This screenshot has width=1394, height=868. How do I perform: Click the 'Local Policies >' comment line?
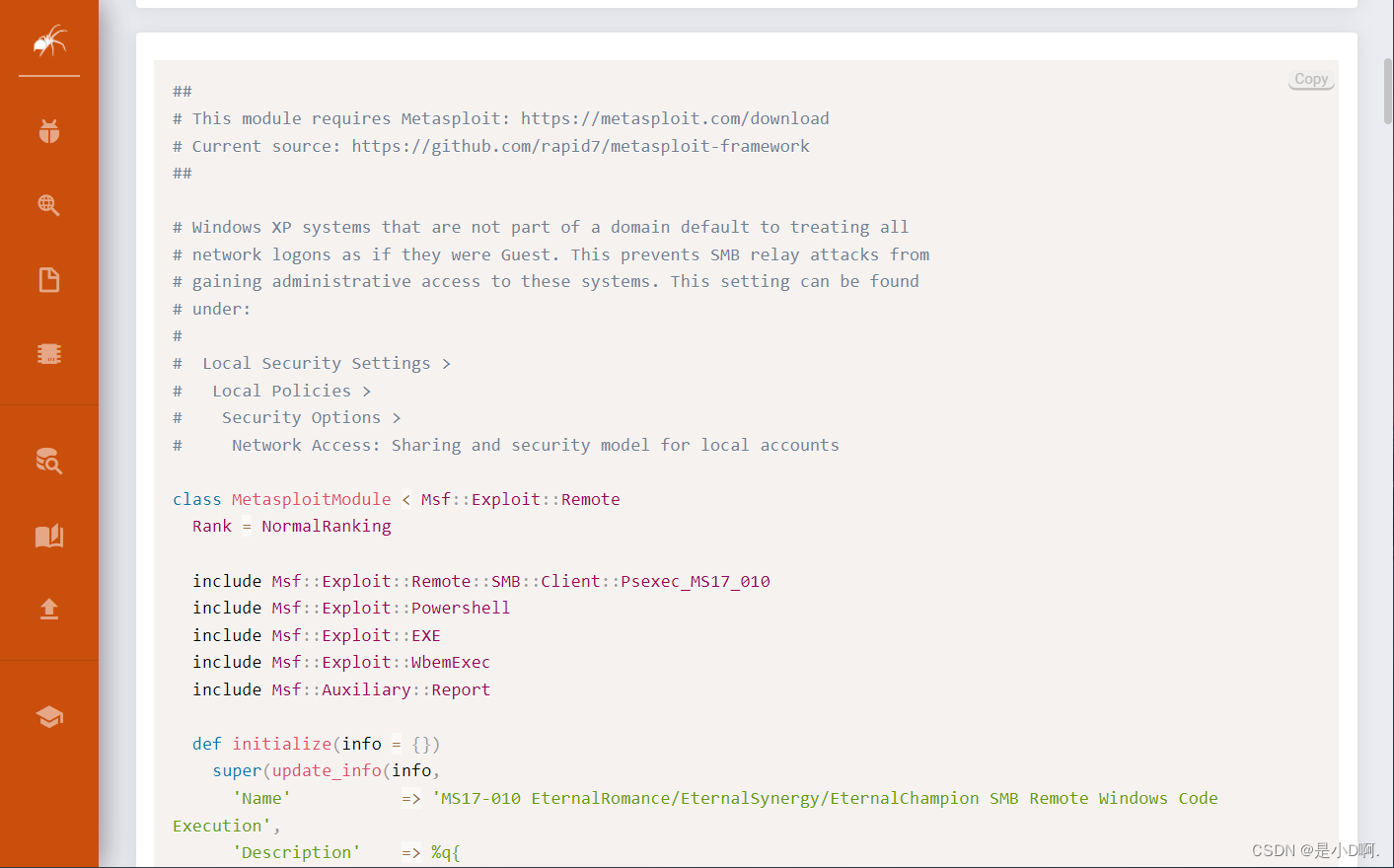coord(272,391)
